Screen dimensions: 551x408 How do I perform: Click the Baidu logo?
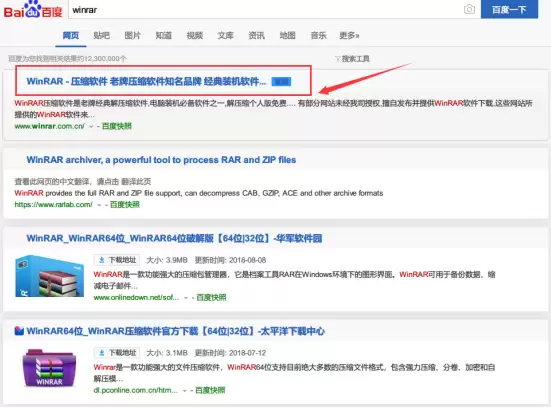click(33, 10)
